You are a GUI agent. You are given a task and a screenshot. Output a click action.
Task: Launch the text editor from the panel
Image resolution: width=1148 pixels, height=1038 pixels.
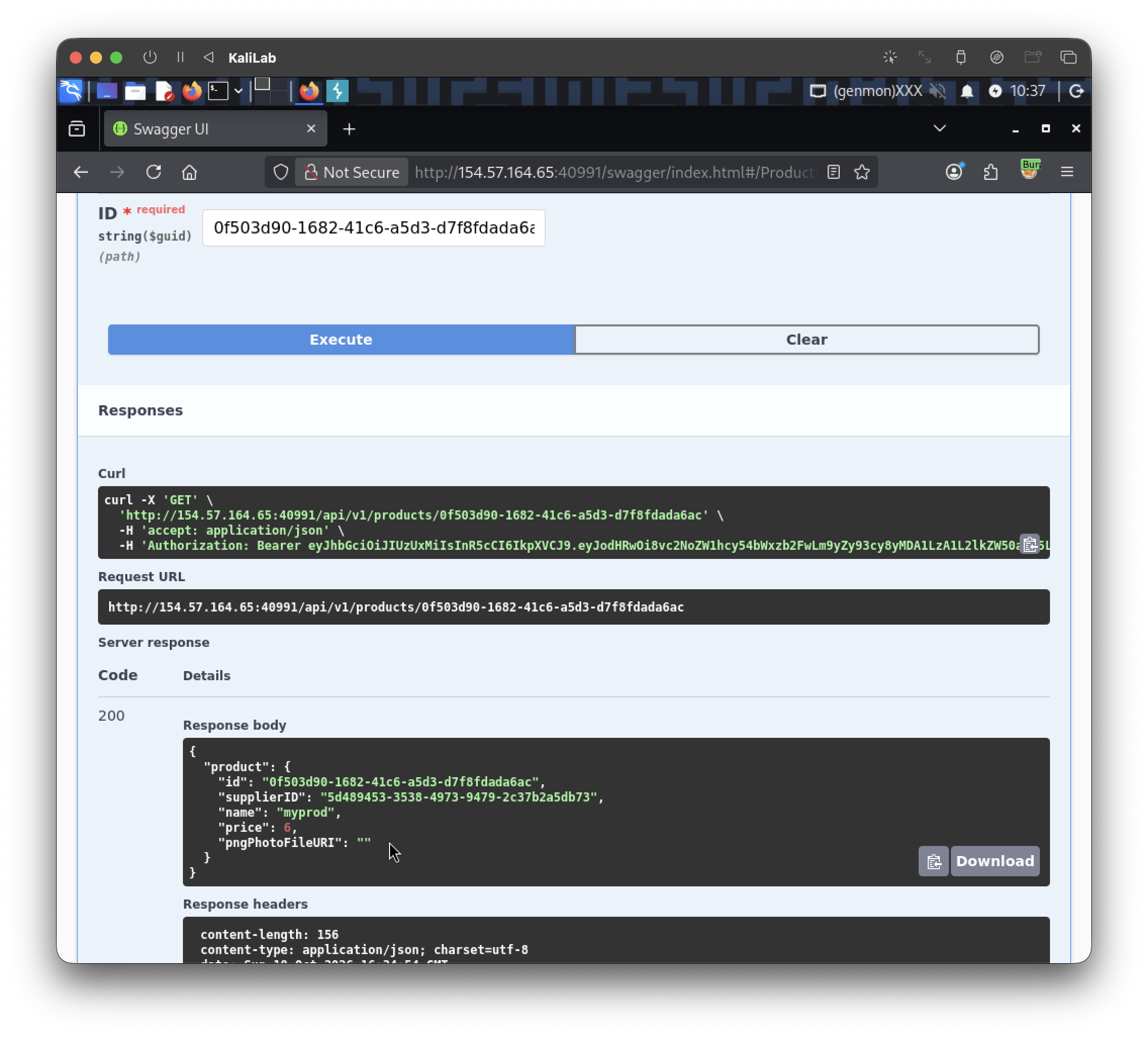click(x=164, y=91)
